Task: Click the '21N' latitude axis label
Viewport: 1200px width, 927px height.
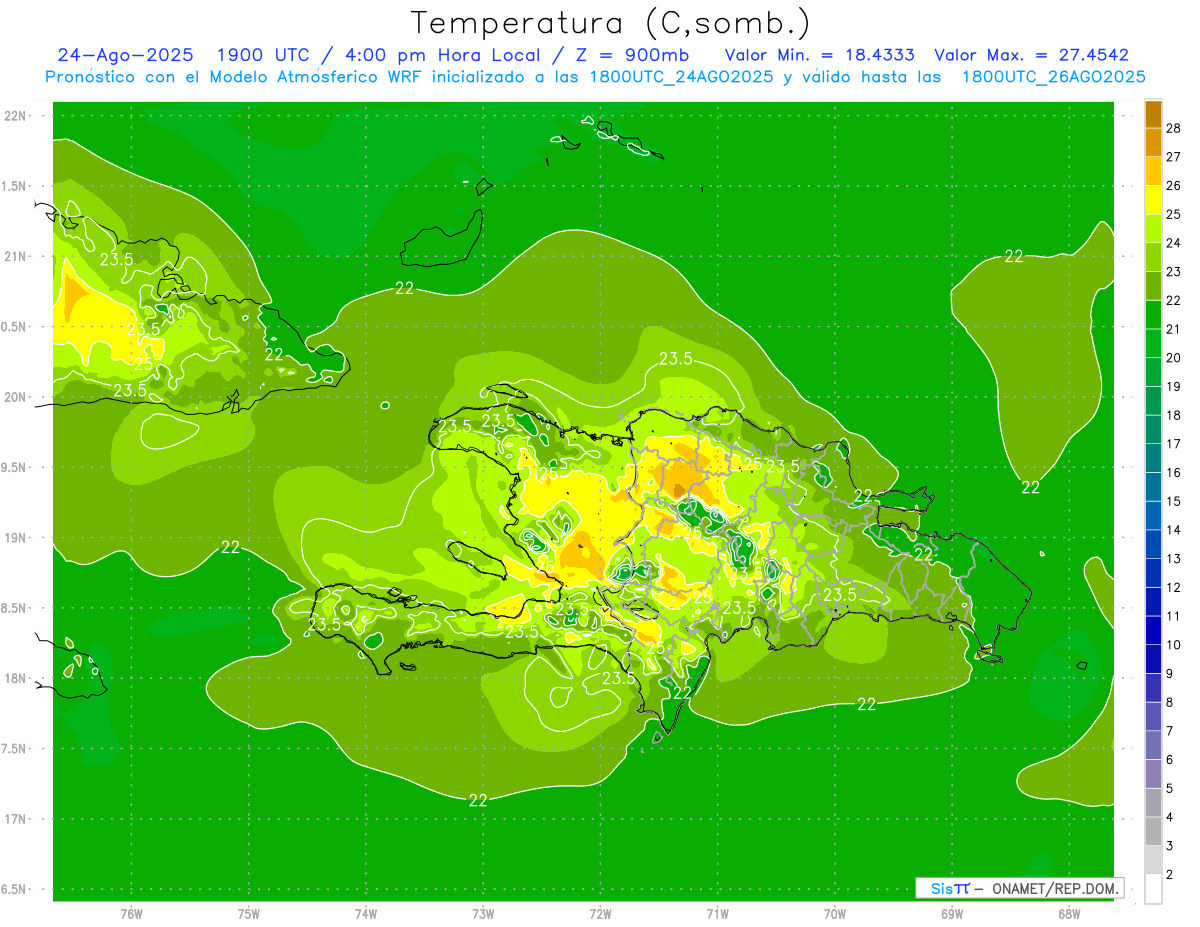Action: [x=17, y=256]
